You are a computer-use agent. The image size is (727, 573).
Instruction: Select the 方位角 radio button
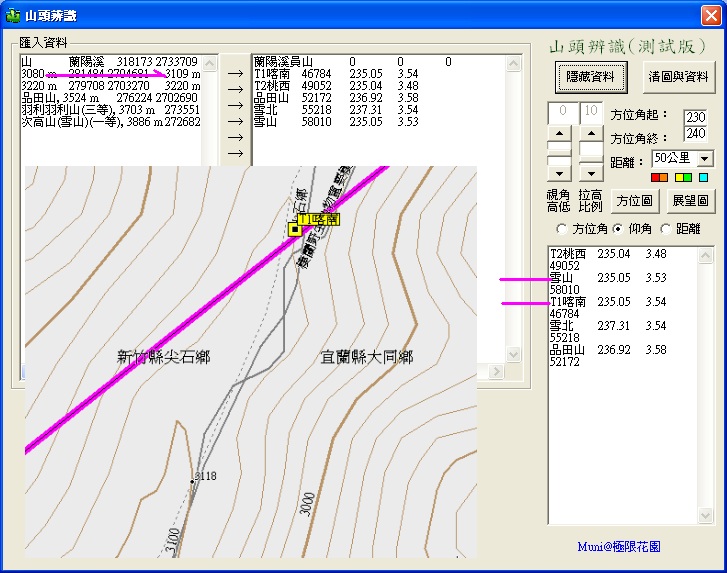click(561, 229)
